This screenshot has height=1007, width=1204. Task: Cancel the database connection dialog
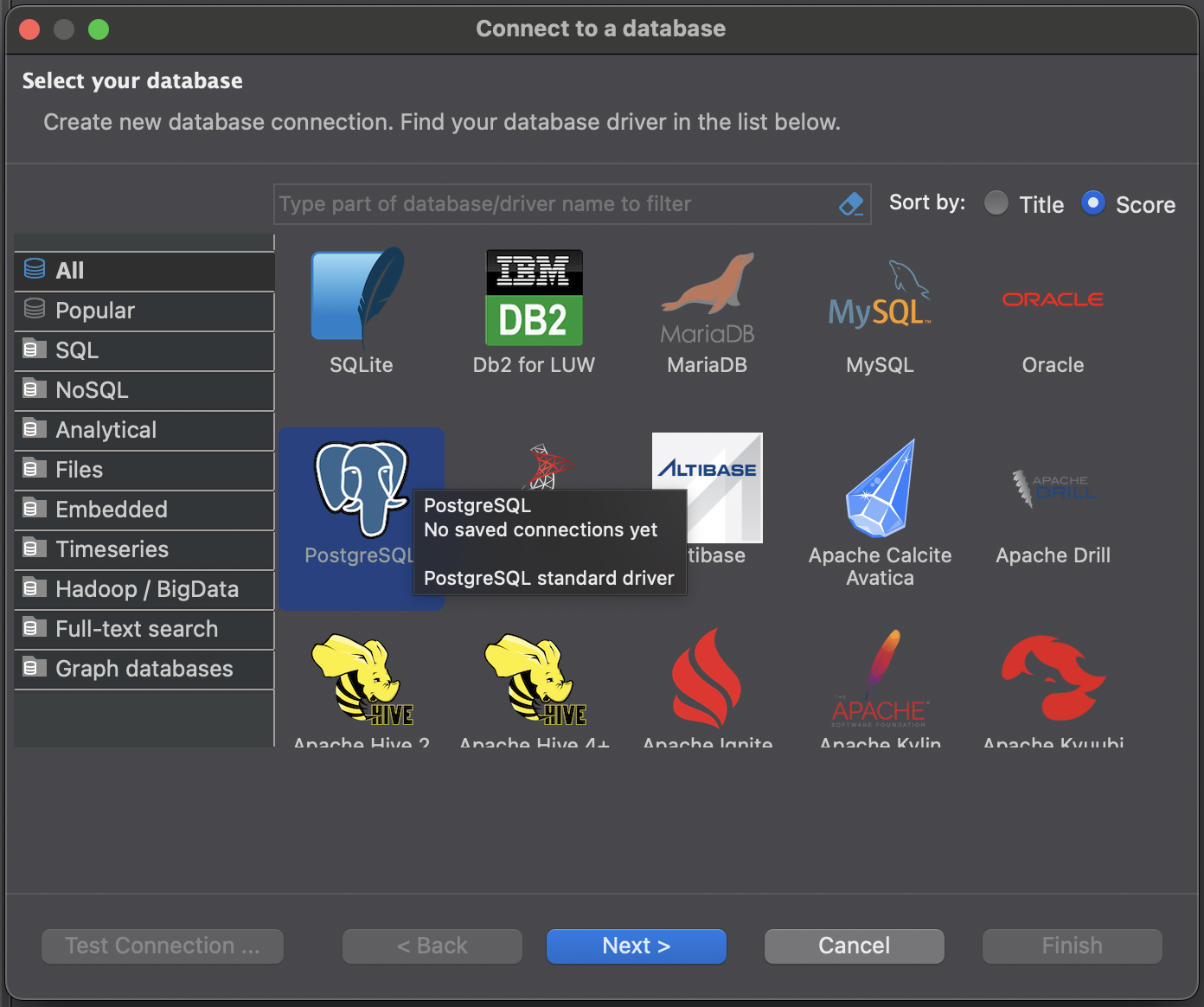(855, 946)
